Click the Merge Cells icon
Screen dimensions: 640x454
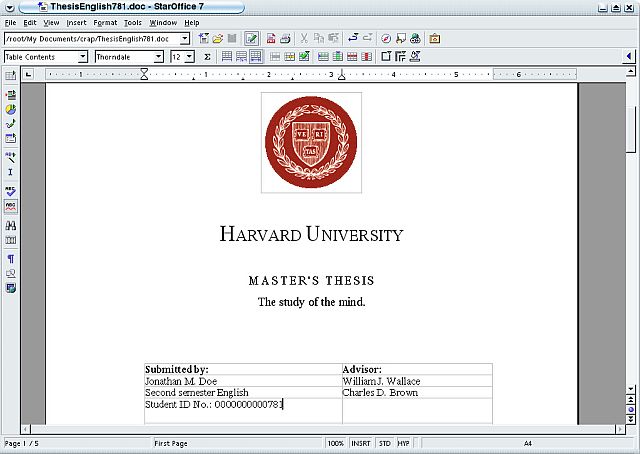[x=275, y=57]
